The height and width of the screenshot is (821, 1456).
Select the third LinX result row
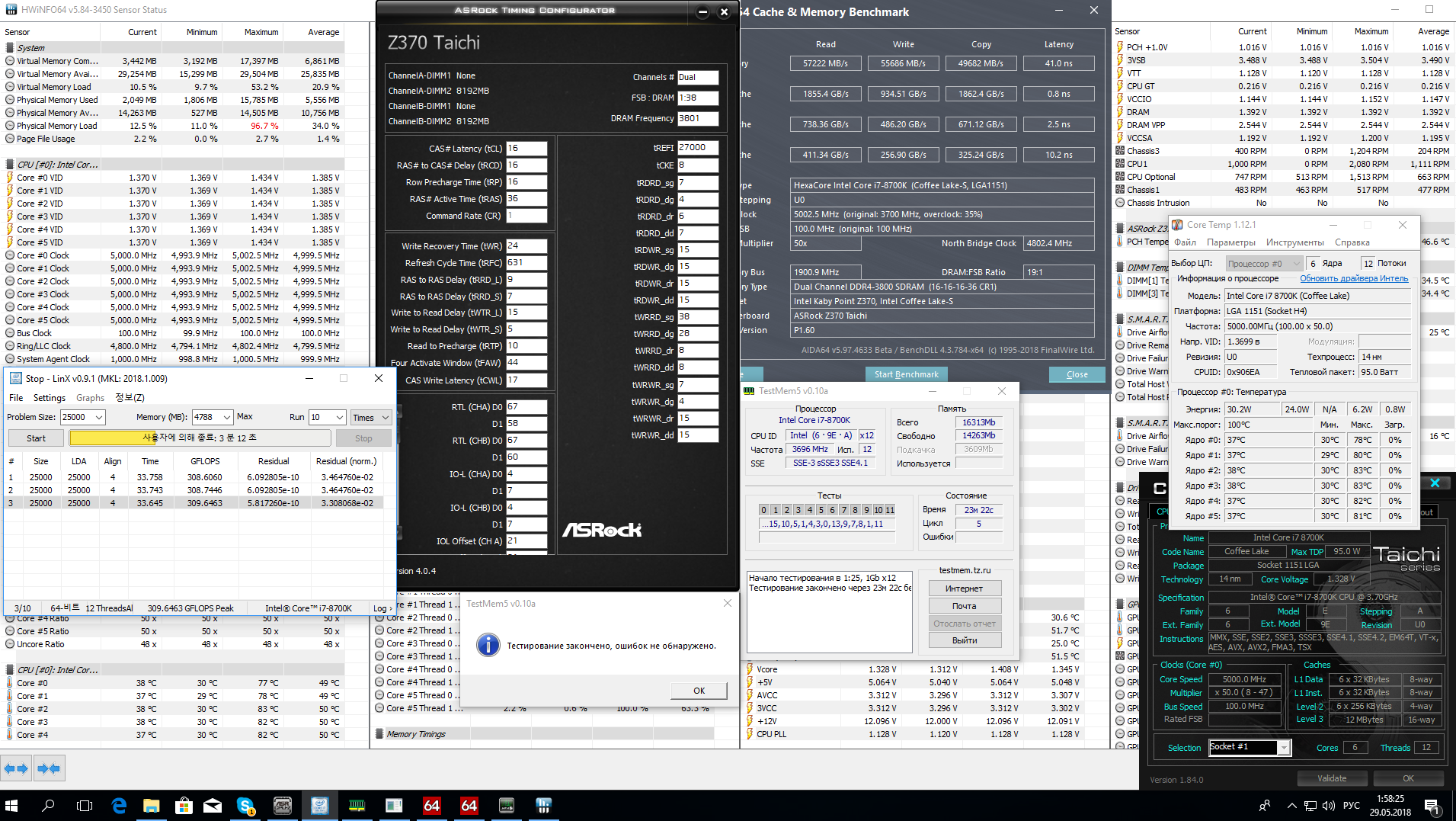[x=194, y=503]
